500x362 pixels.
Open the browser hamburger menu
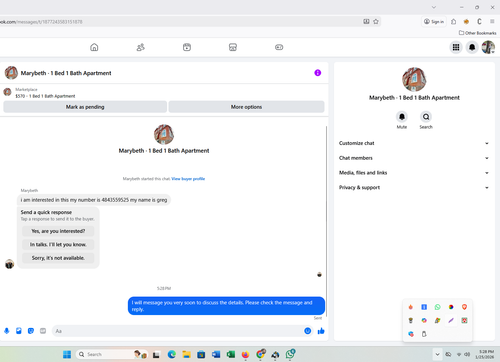click(x=492, y=22)
